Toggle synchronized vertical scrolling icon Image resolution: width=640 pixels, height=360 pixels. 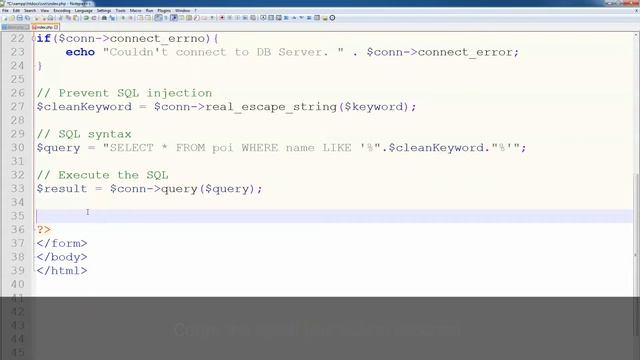point(140,18)
